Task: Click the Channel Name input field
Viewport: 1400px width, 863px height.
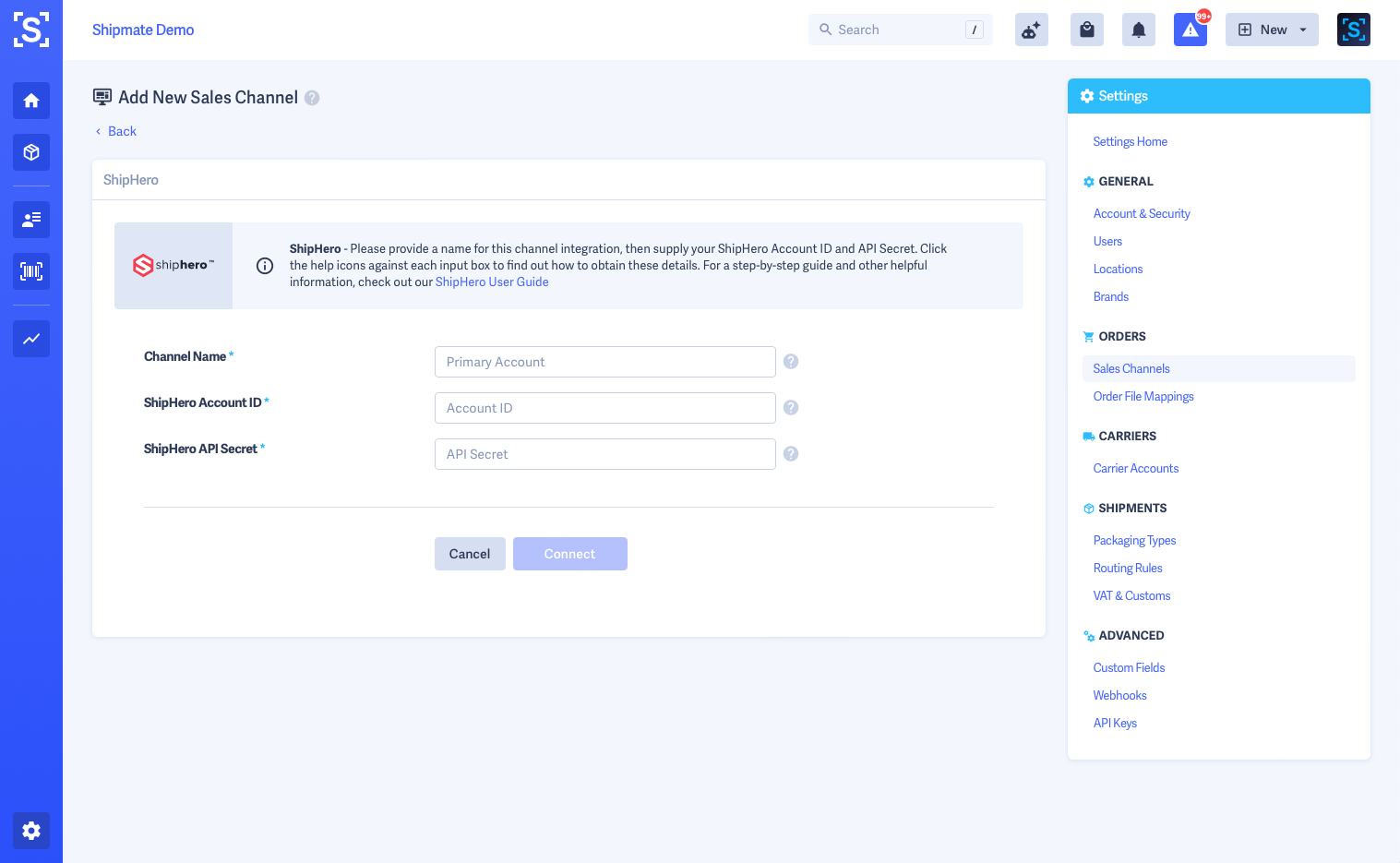Action: [x=605, y=362]
